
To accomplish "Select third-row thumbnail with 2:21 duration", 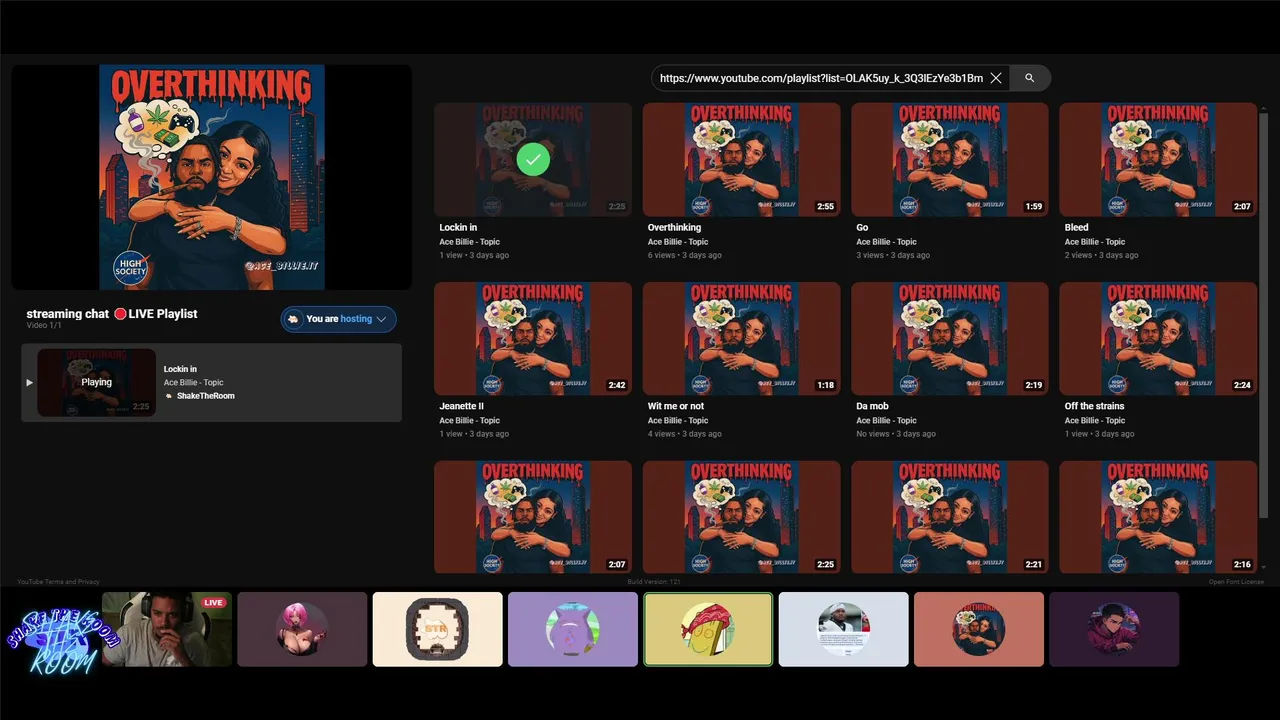I will 950,517.
